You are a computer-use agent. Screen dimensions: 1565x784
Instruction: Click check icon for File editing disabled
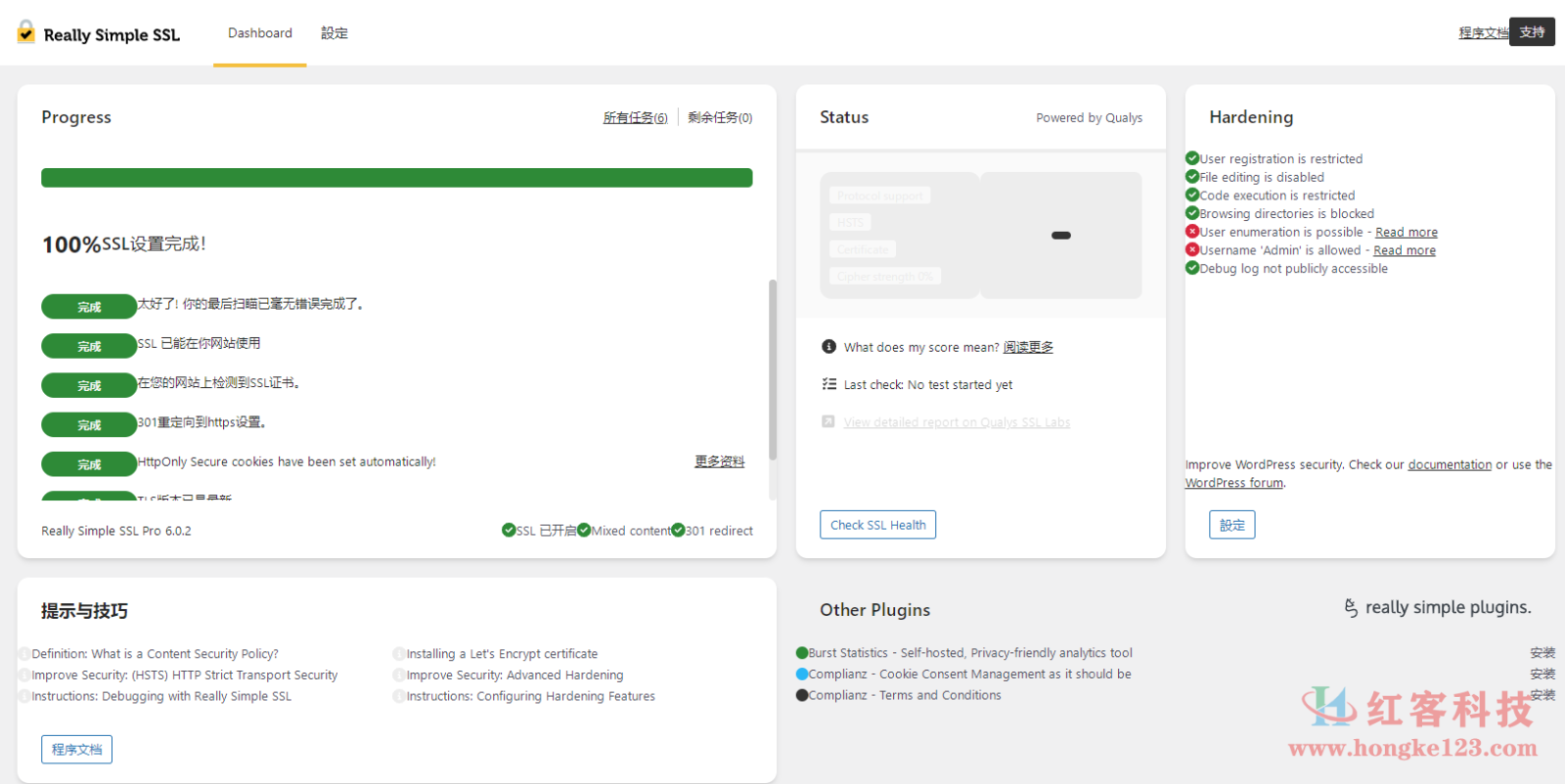coord(1192,176)
